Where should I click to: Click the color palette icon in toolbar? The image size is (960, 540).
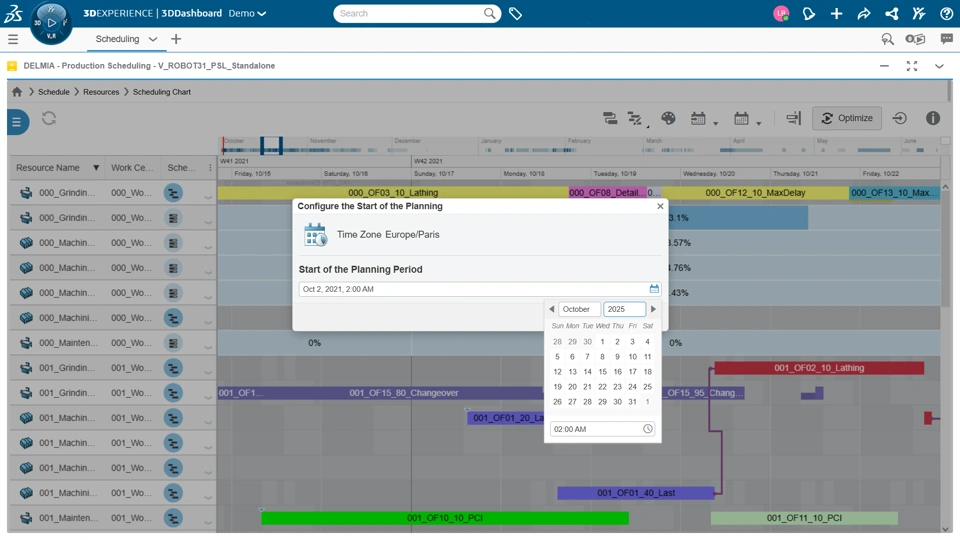tap(668, 118)
